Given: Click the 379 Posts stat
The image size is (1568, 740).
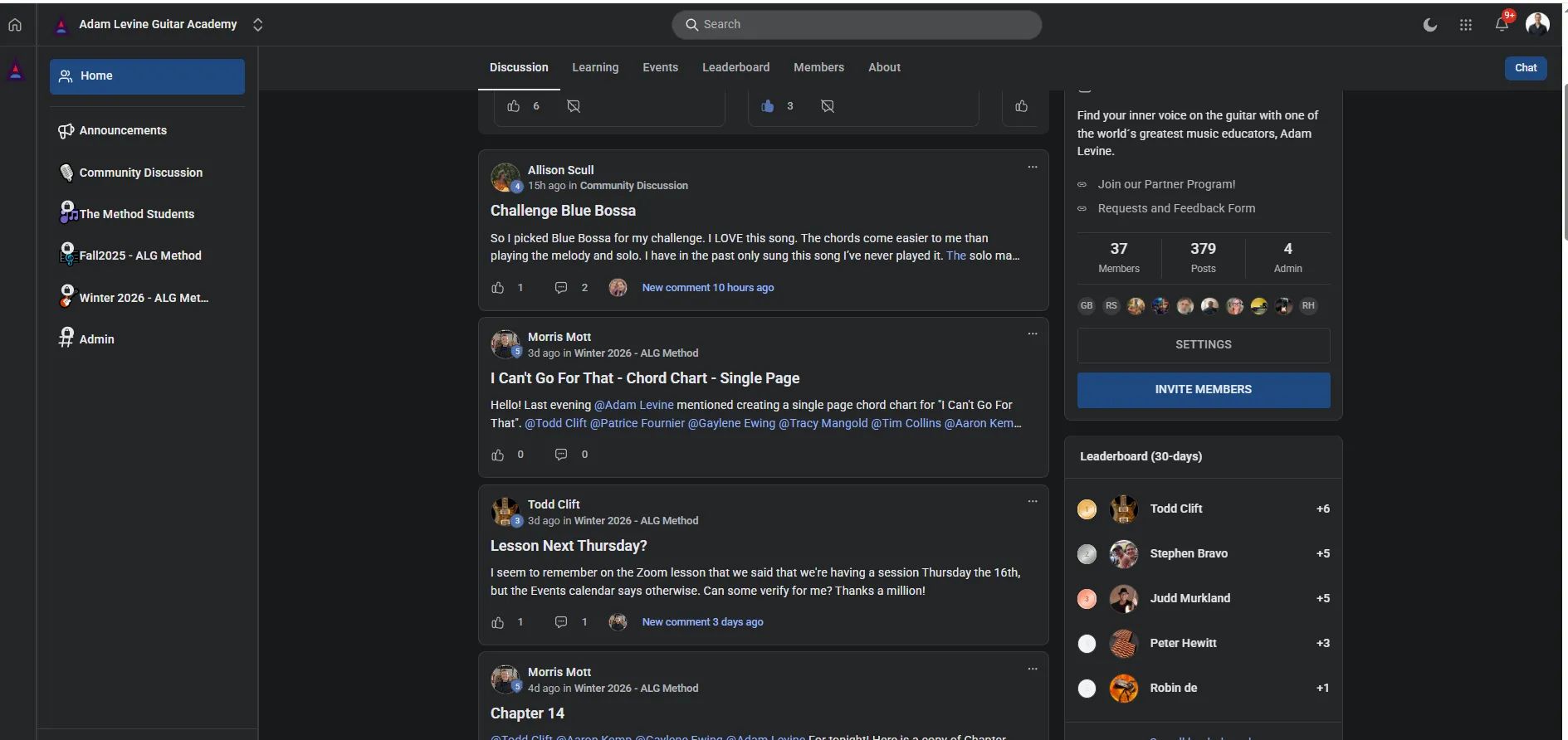Looking at the screenshot, I should click(x=1203, y=257).
